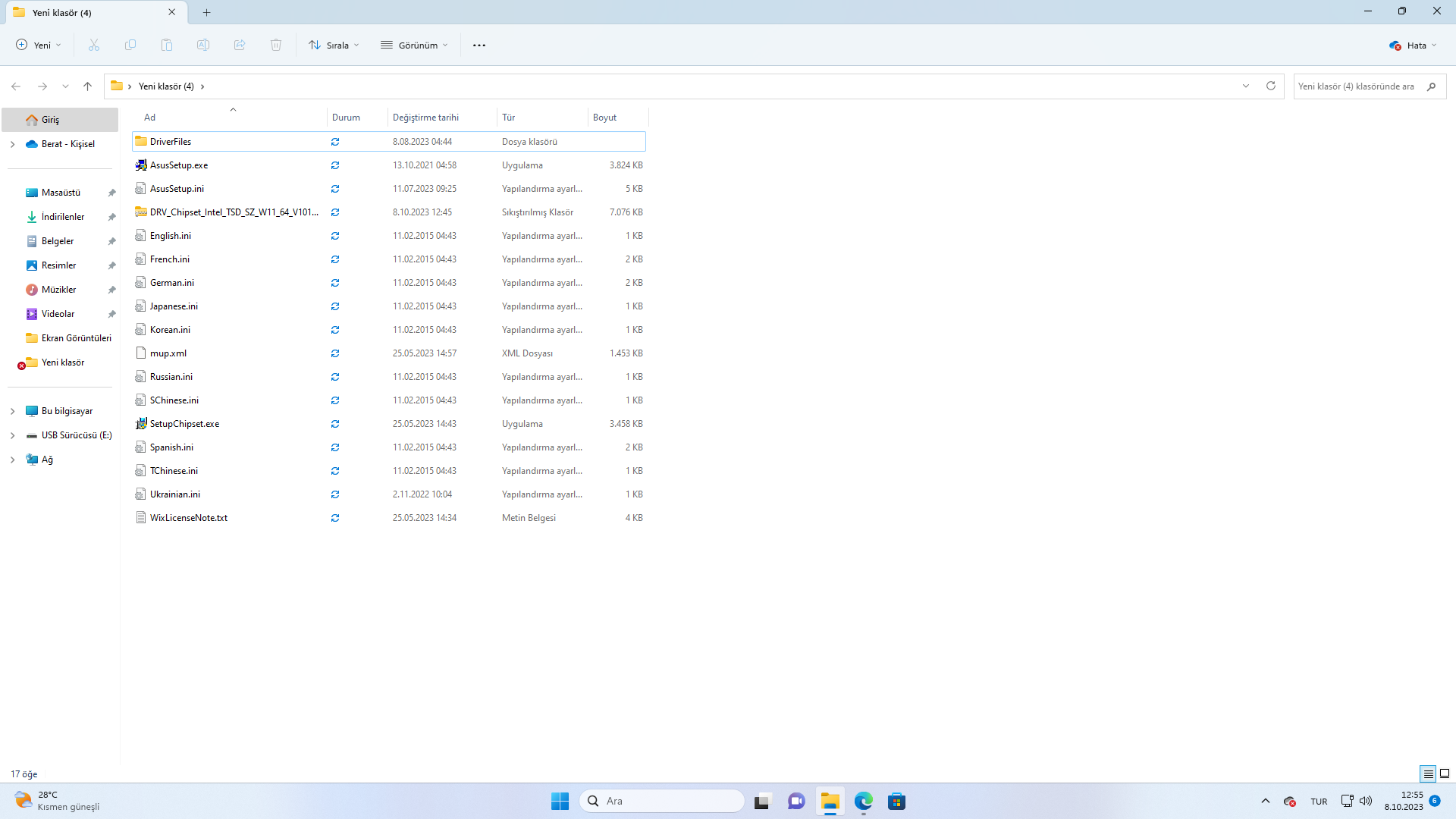Open Task View on taskbar

click(x=762, y=802)
